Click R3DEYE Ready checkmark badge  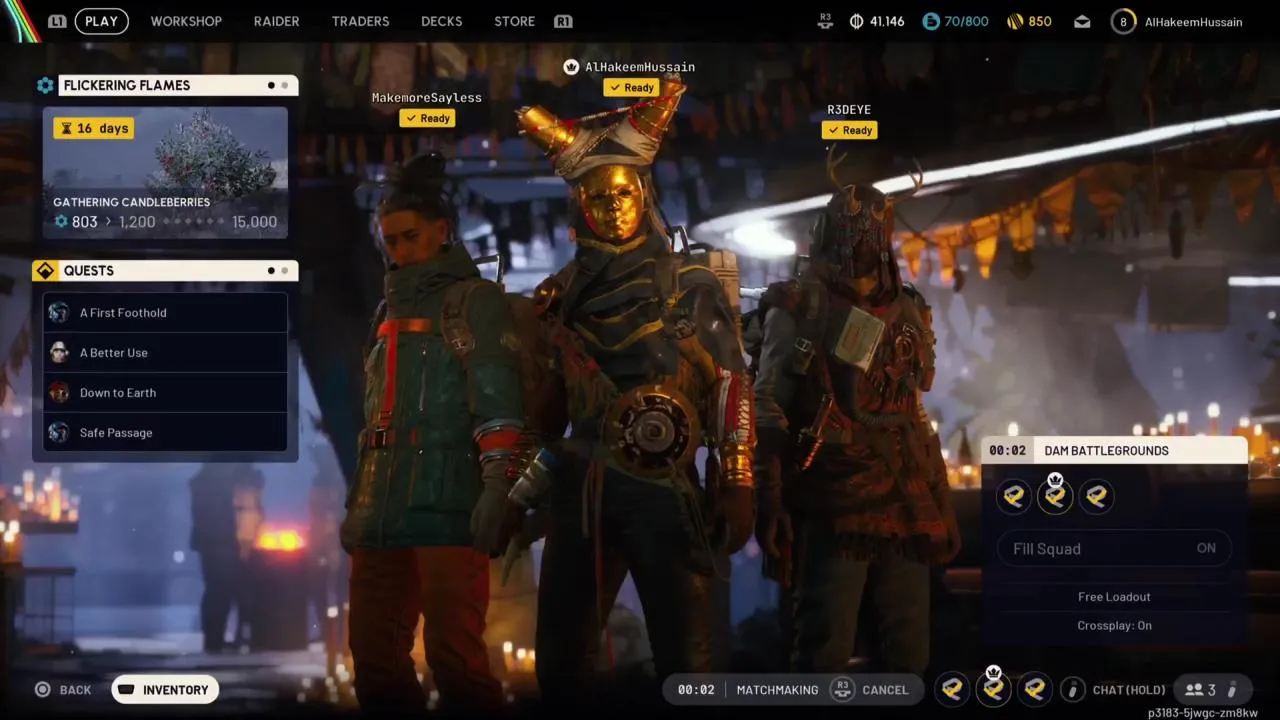pyautogui.click(x=849, y=130)
